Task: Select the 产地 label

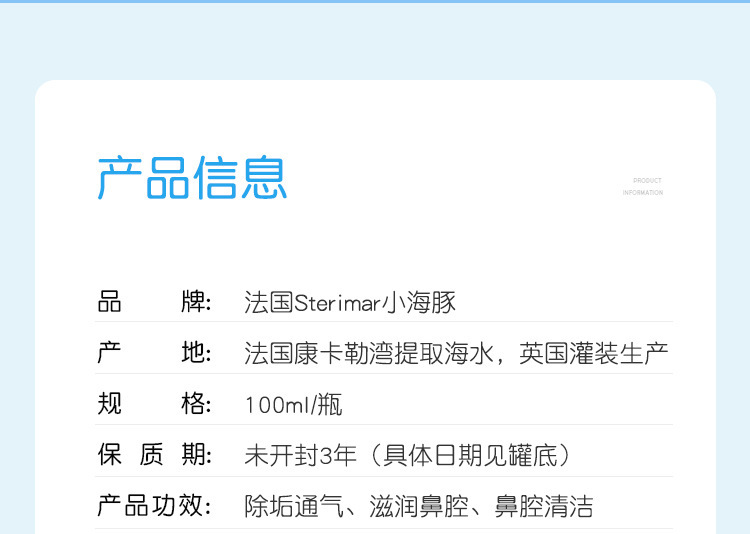Action: (154, 353)
